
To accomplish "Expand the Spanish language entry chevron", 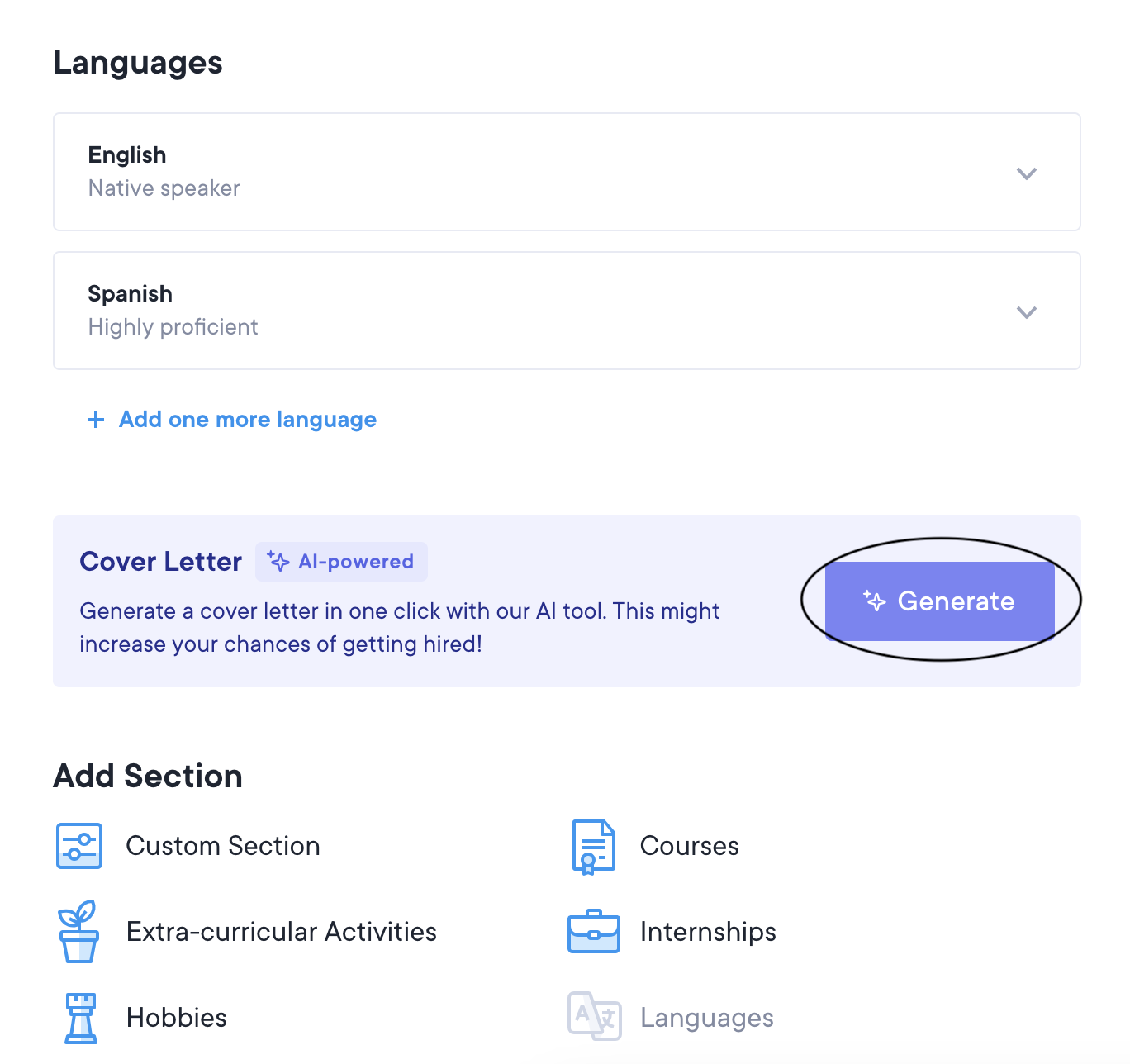I will click(1026, 312).
